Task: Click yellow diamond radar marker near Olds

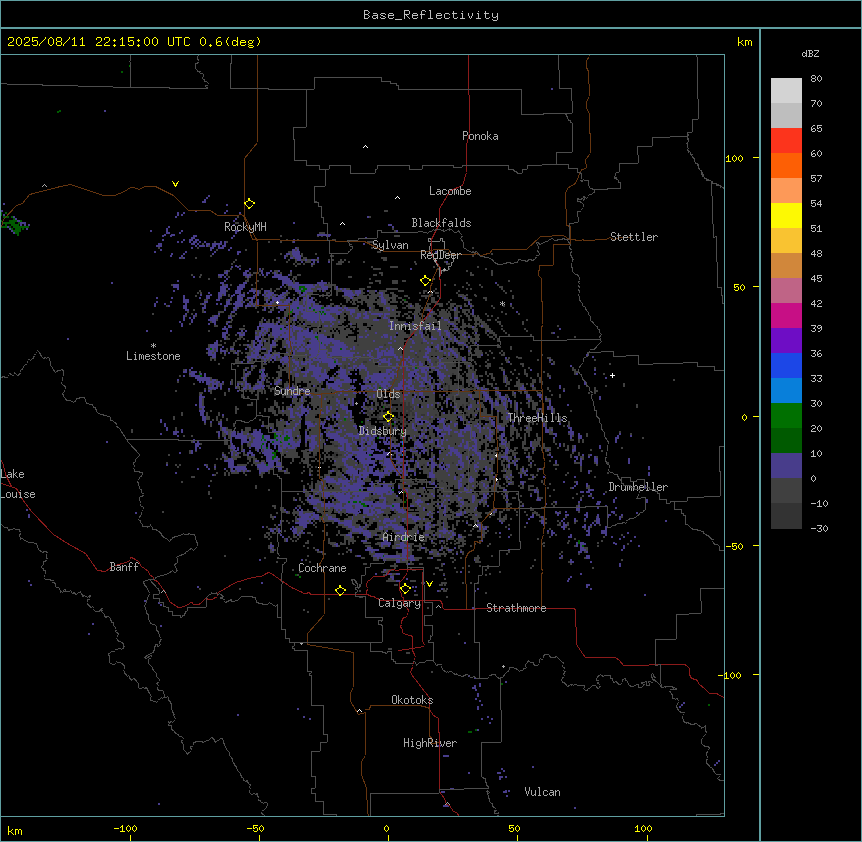Action: pyautogui.click(x=389, y=416)
